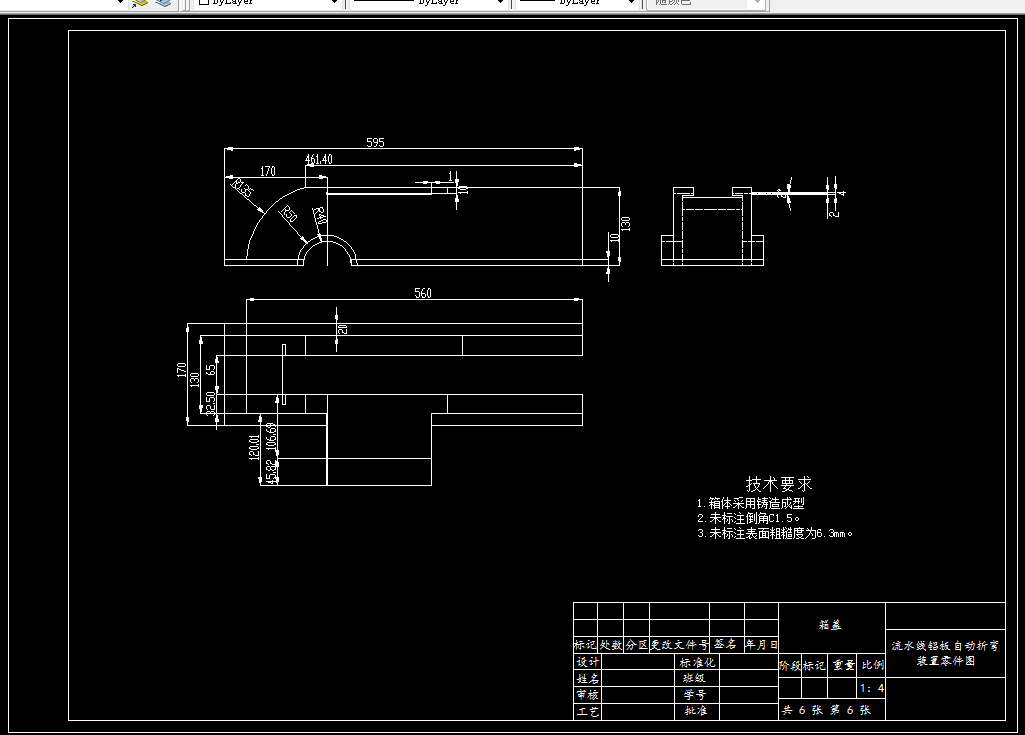
Task: Select the 106.69 dimension text
Action: pyautogui.click(x=271, y=436)
